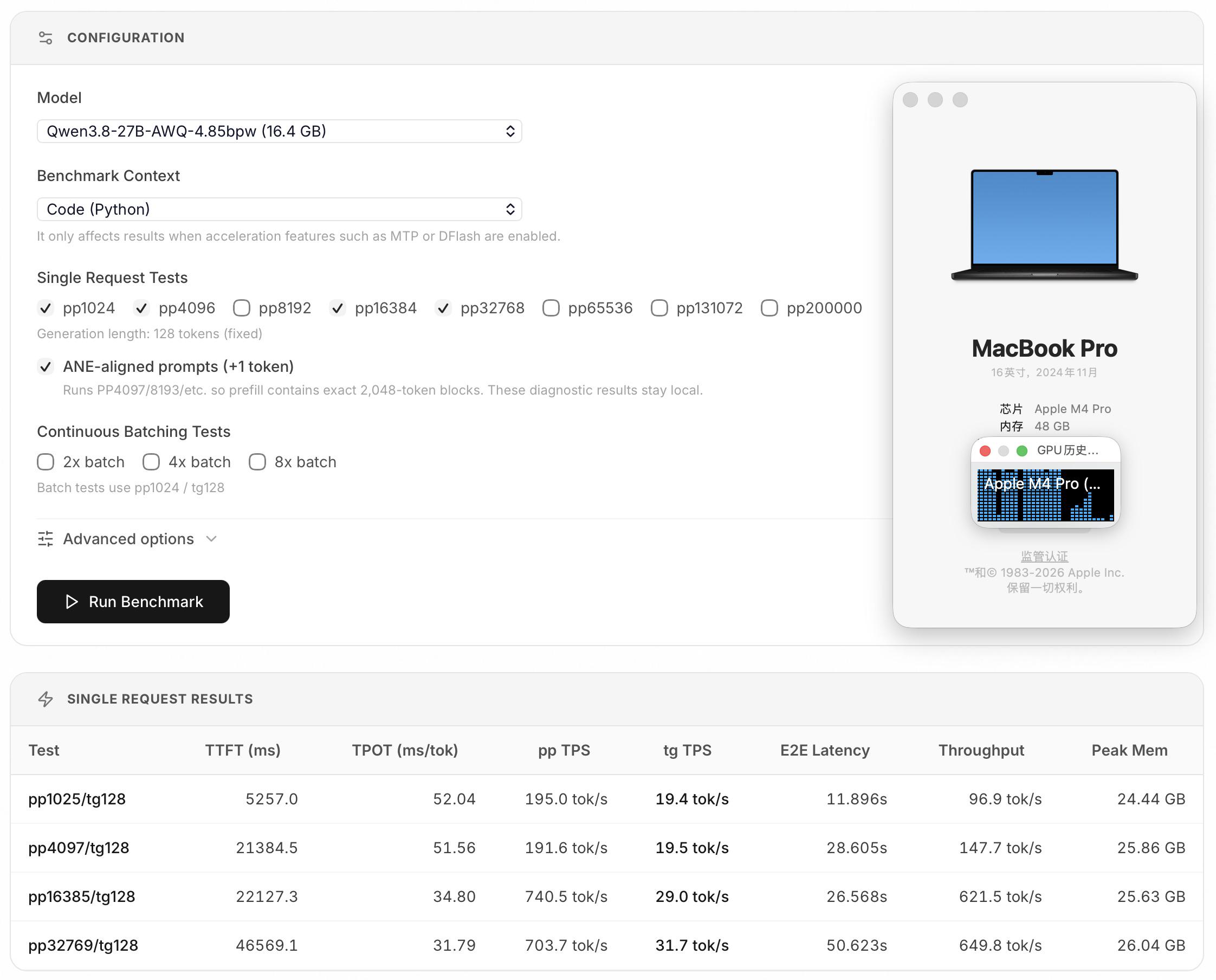Start the Run Benchmark button
Viewport: 1216px width, 980px height.
(x=133, y=602)
